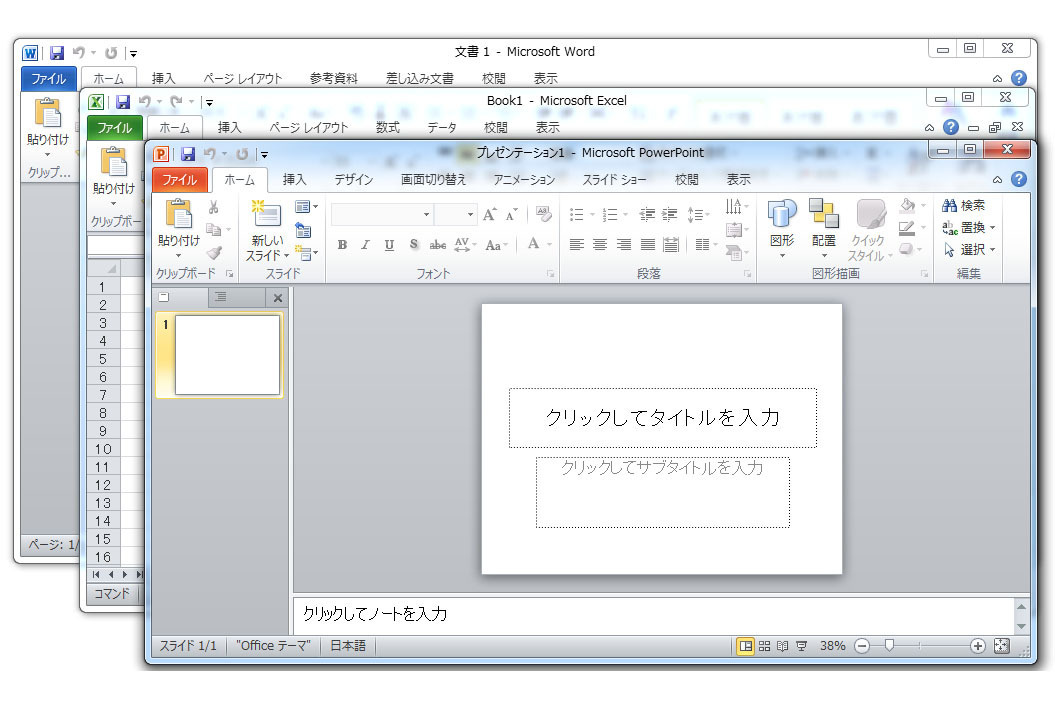Open the font size combo box
Viewport: 1055px width, 709px height.
pos(456,215)
